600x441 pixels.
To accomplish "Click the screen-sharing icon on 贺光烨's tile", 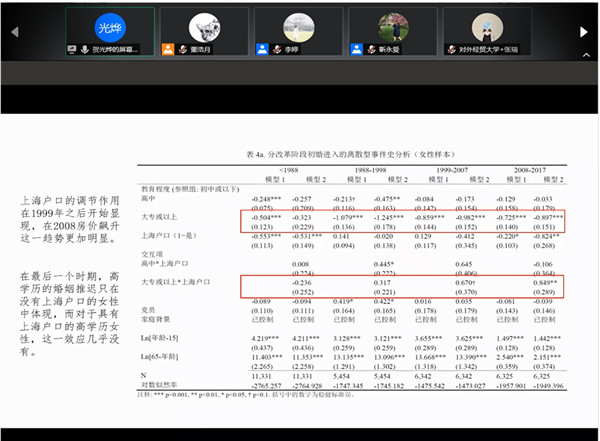I will tap(71, 48).
